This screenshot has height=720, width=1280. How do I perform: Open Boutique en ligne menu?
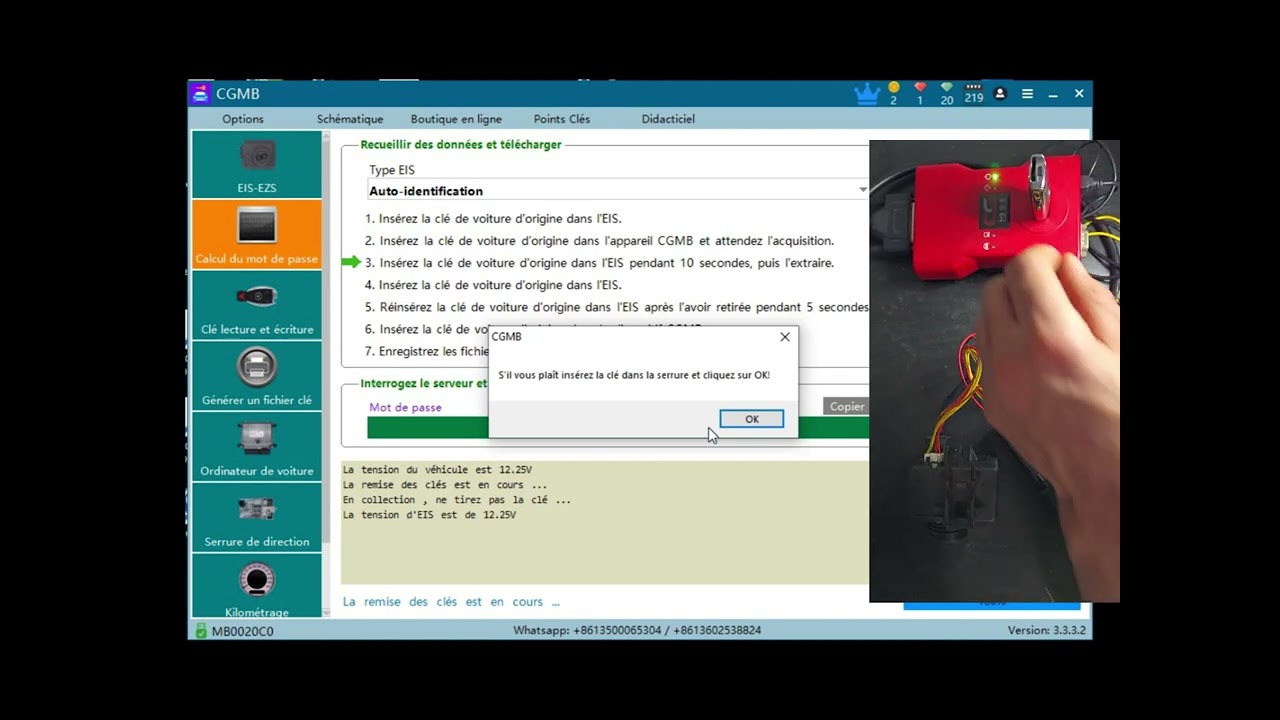[456, 119]
